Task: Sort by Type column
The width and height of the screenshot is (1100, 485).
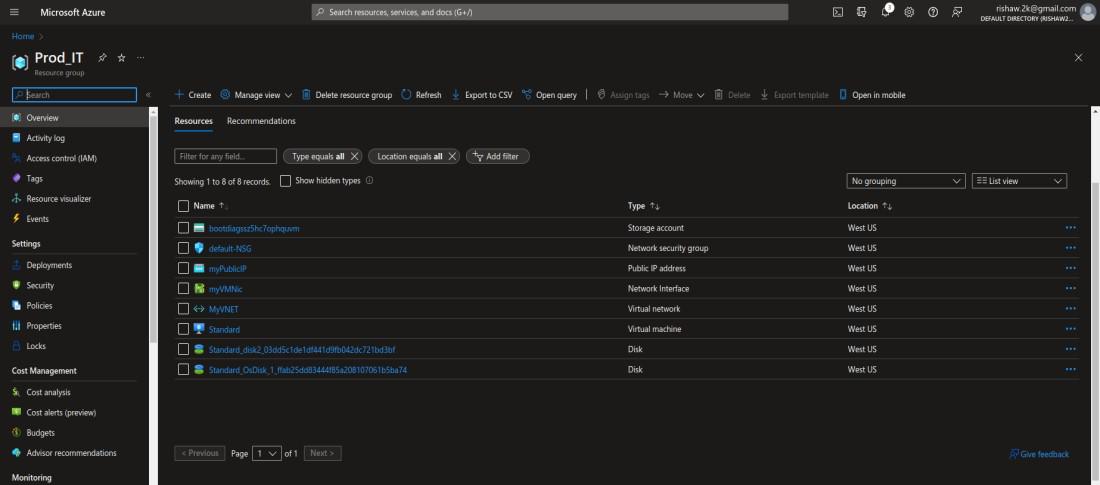Action: click(644, 206)
